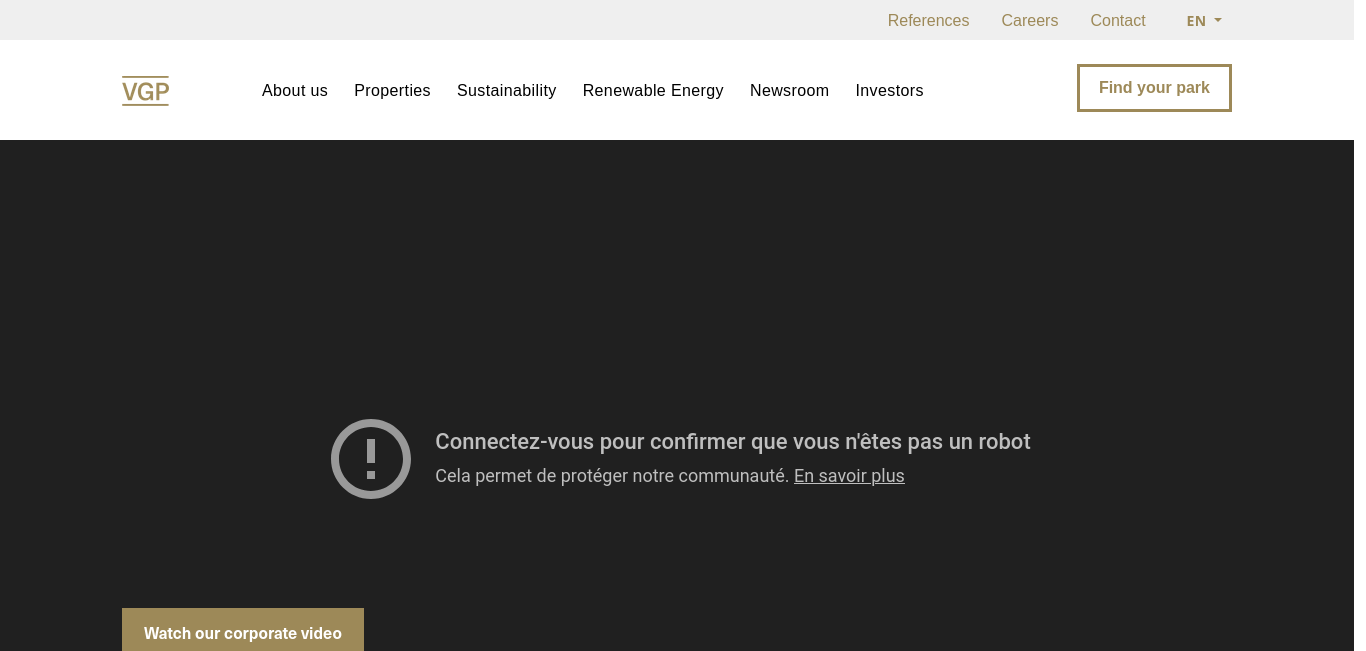The height and width of the screenshot is (651, 1366).
Task: Open the Properties menu
Action: pyautogui.click(x=392, y=91)
